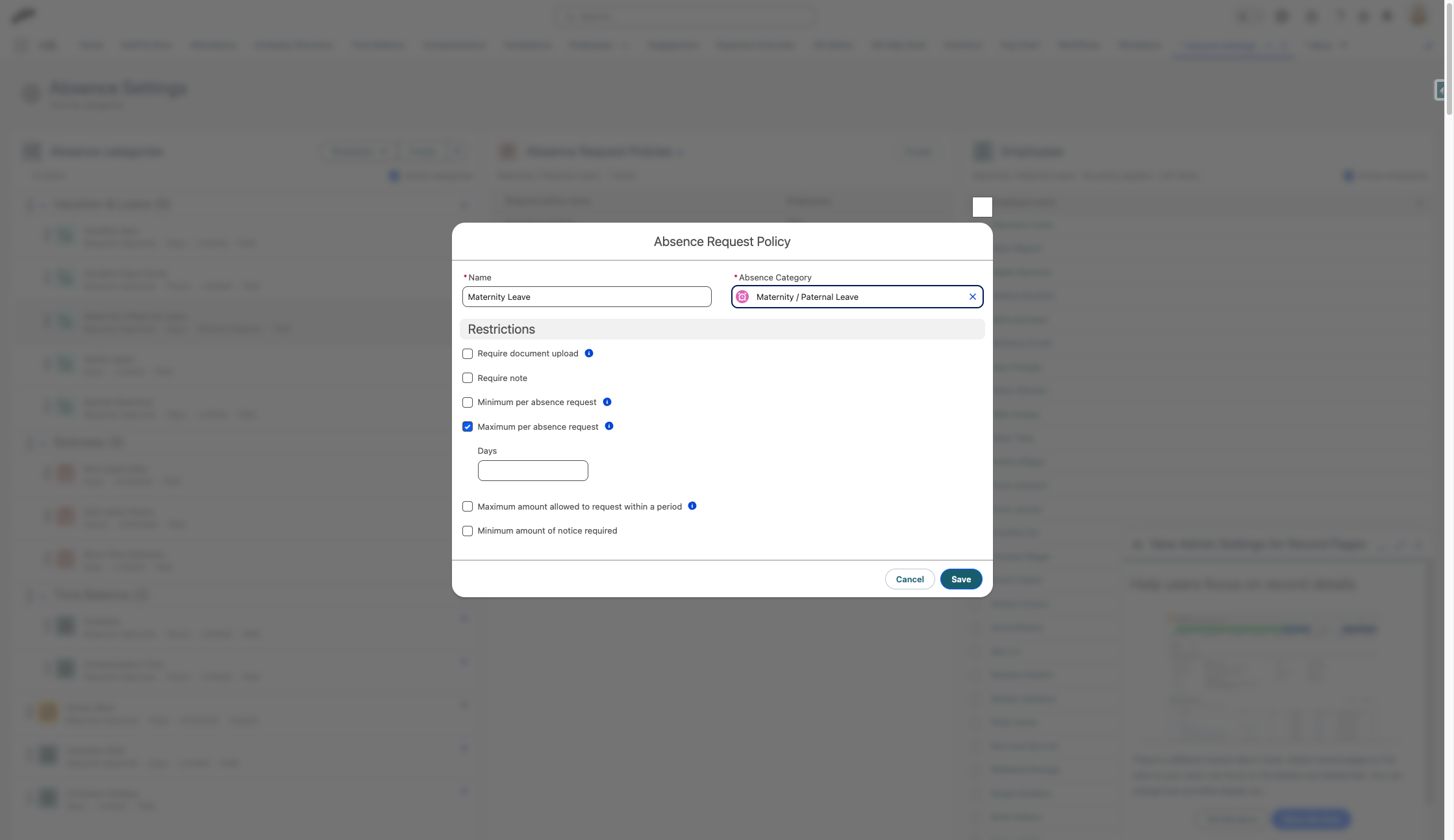Enable the Require document upload restriction

(468, 353)
